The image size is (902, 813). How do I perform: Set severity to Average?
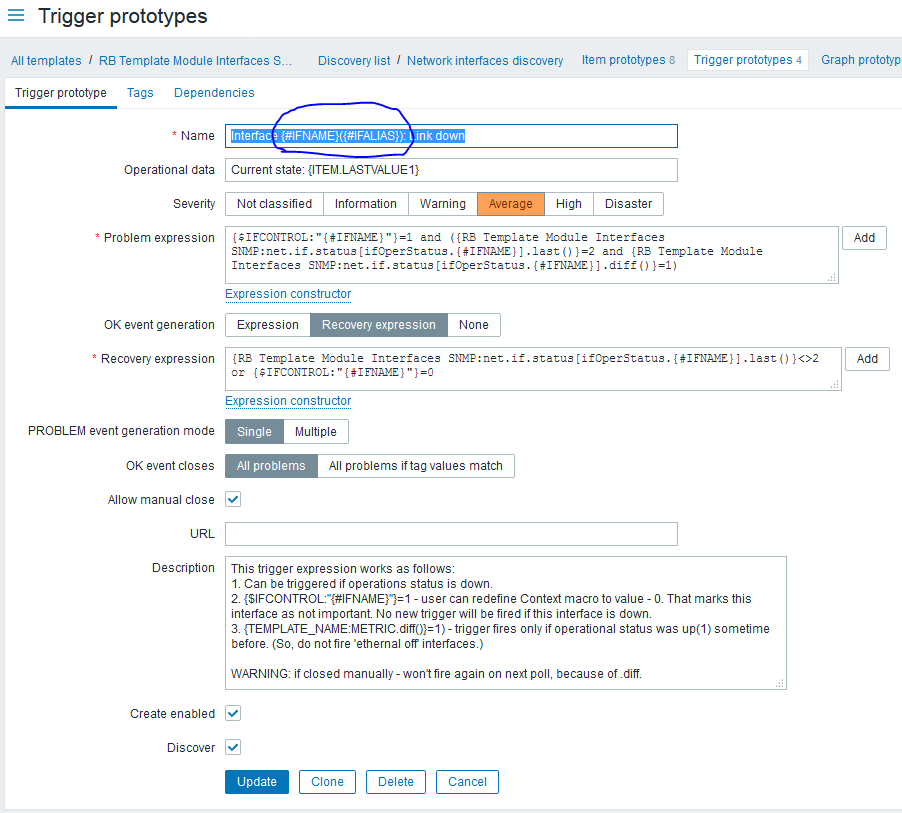pyautogui.click(x=511, y=204)
